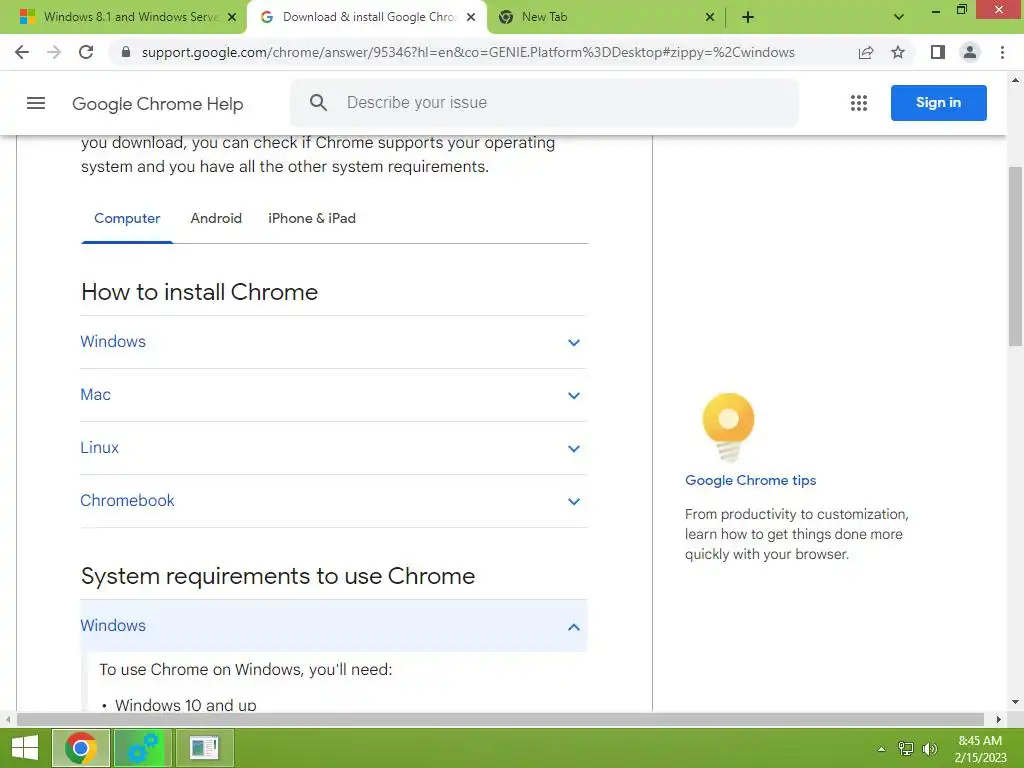This screenshot has width=1024, height=768.
Task: Click the lock icon in address bar
Action: [126, 52]
